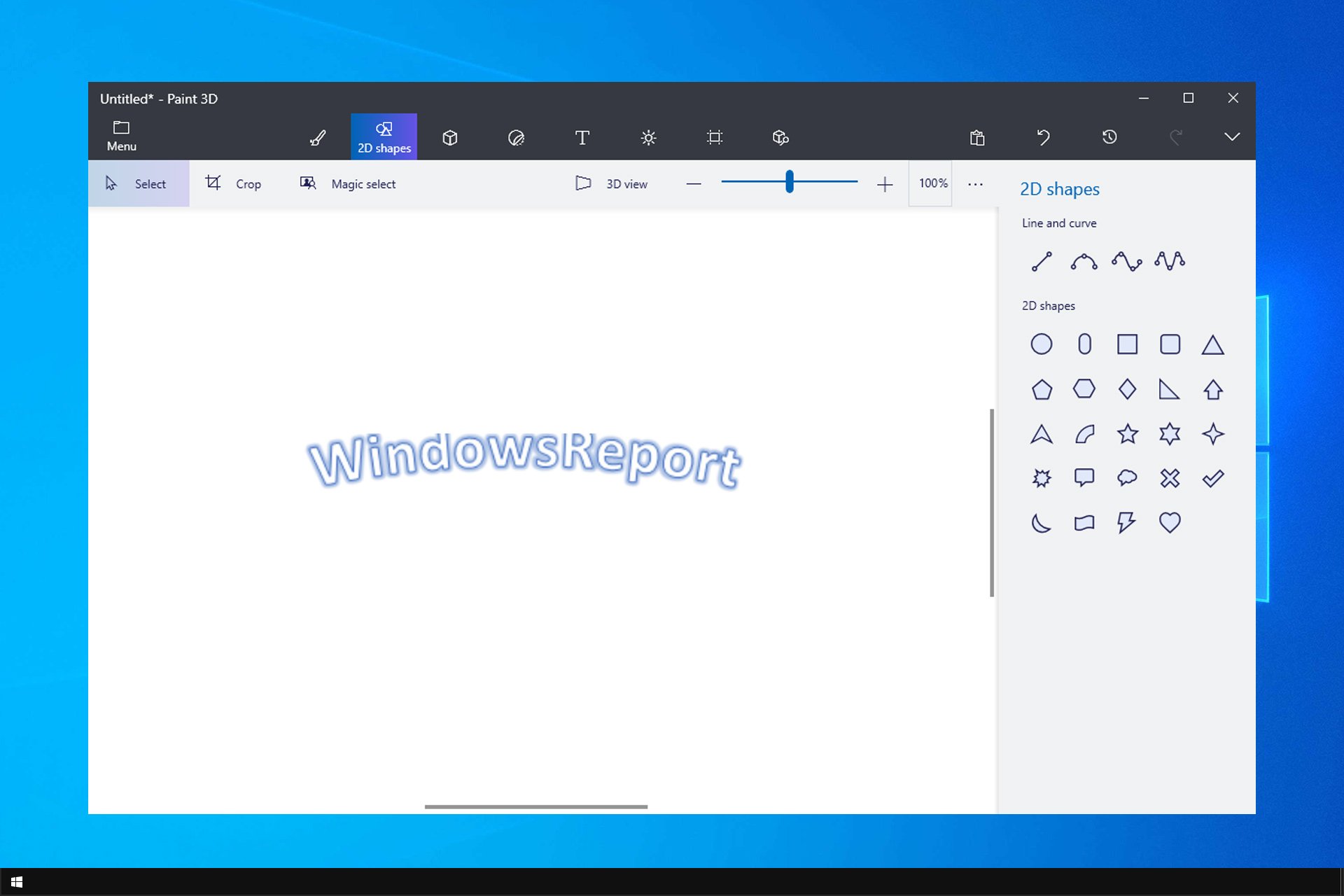Open the three-dot more options

(x=975, y=184)
